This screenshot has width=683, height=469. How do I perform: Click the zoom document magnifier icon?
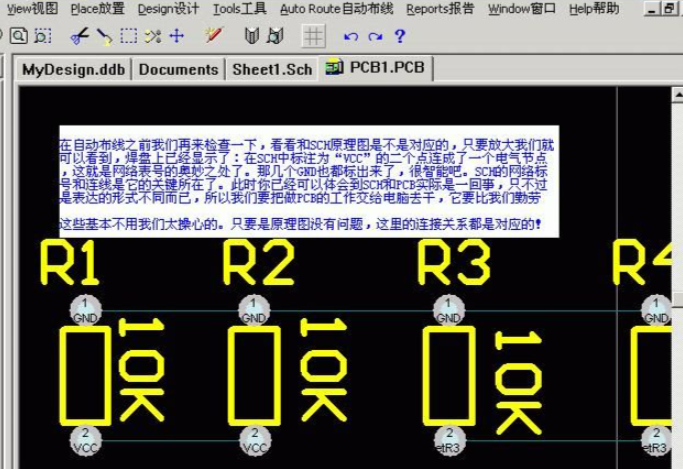click(x=19, y=36)
